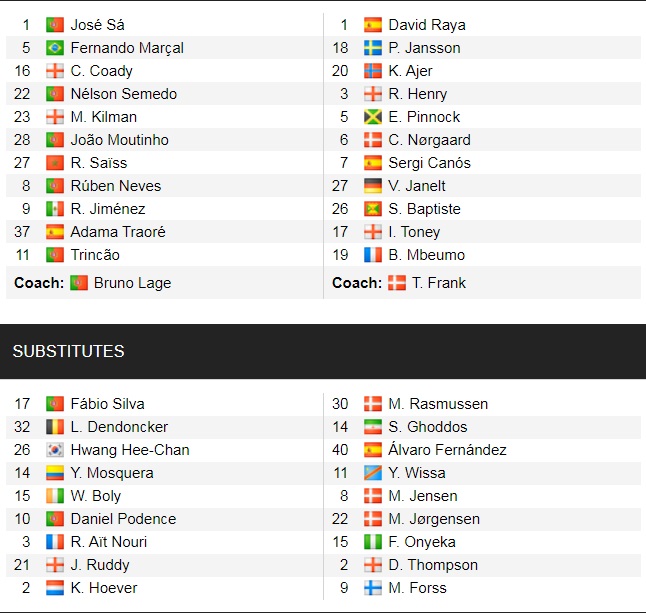The width and height of the screenshot is (646, 613).
Task: Click the Mexico flag next to R. Jiménez
Action: (x=55, y=209)
